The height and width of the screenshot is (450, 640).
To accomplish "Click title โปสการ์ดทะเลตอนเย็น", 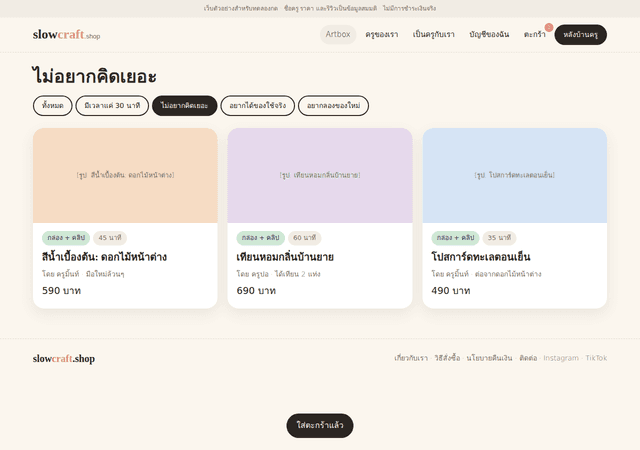I will tap(481, 257).
